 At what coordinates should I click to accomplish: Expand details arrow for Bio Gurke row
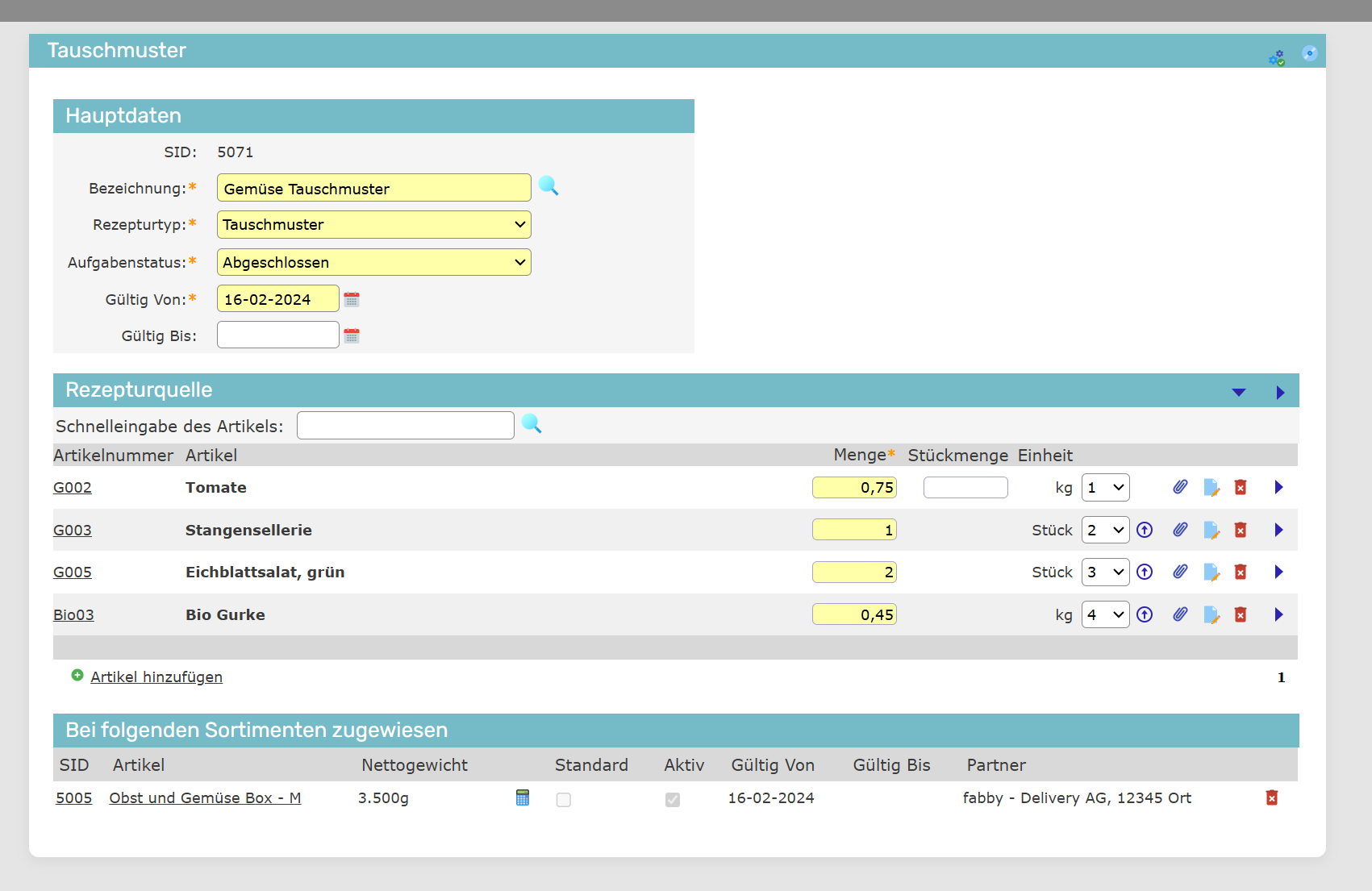(1278, 615)
